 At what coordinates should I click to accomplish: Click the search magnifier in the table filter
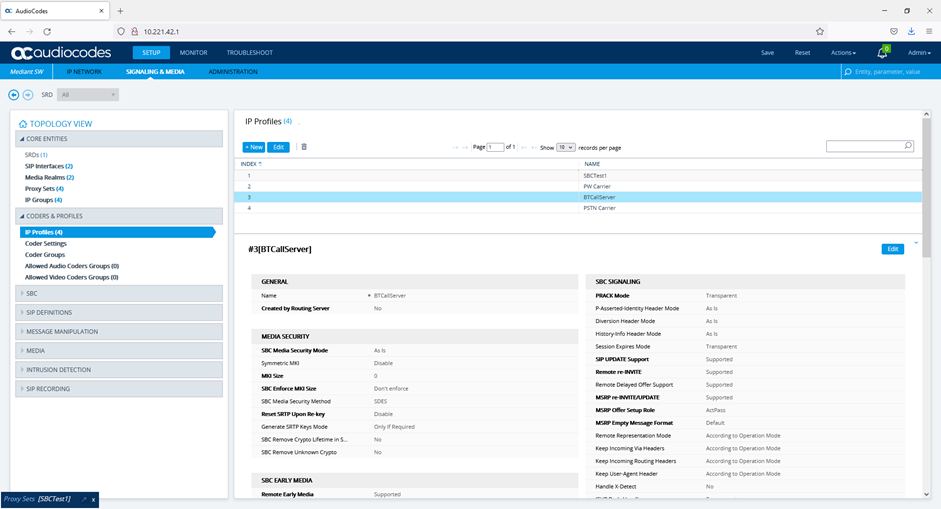coord(908,145)
